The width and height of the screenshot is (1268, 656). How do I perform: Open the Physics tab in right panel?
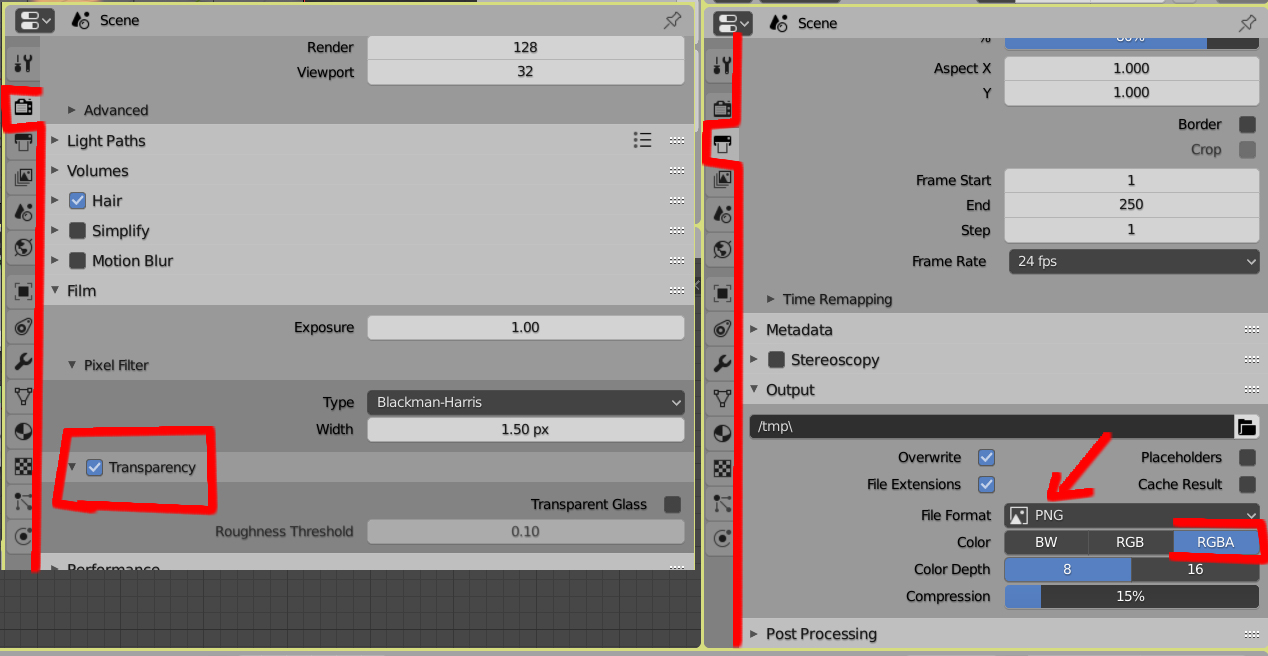pyautogui.click(x=724, y=538)
